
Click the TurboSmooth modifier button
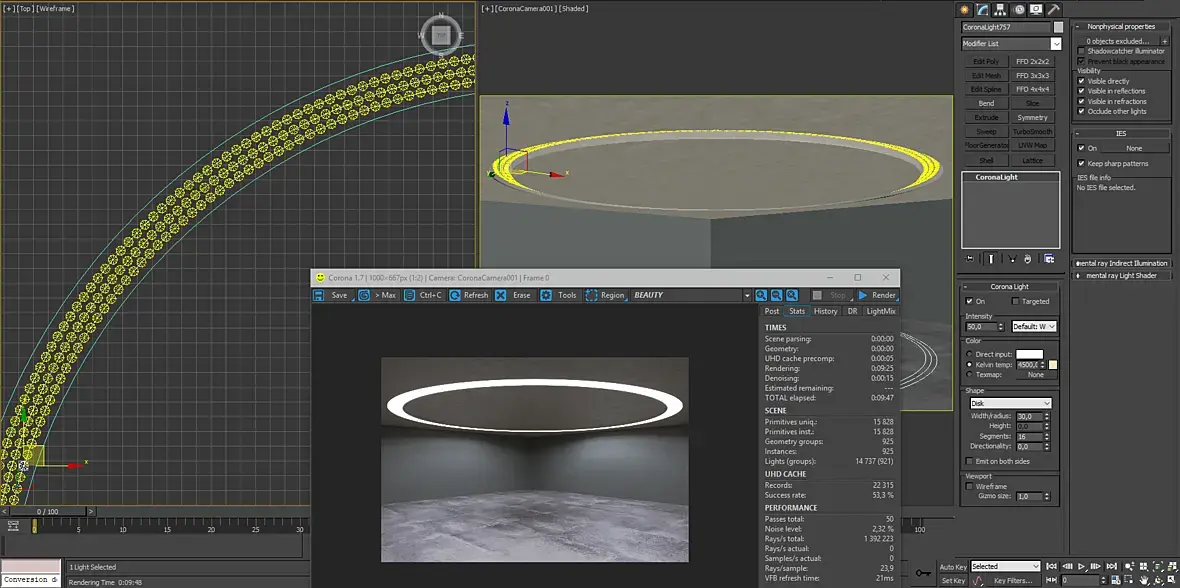coord(1032,131)
